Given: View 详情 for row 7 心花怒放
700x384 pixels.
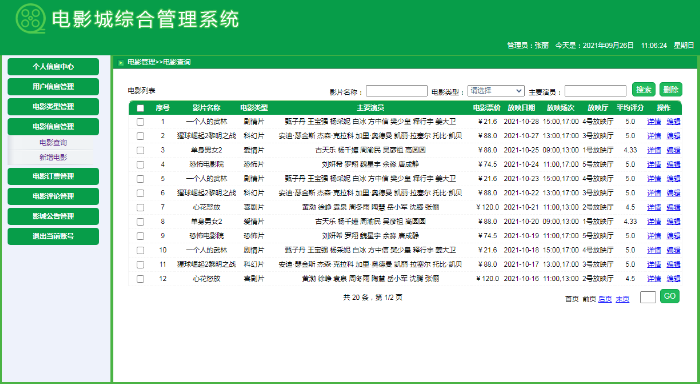Looking at the screenshot, I should coord(654,207).
